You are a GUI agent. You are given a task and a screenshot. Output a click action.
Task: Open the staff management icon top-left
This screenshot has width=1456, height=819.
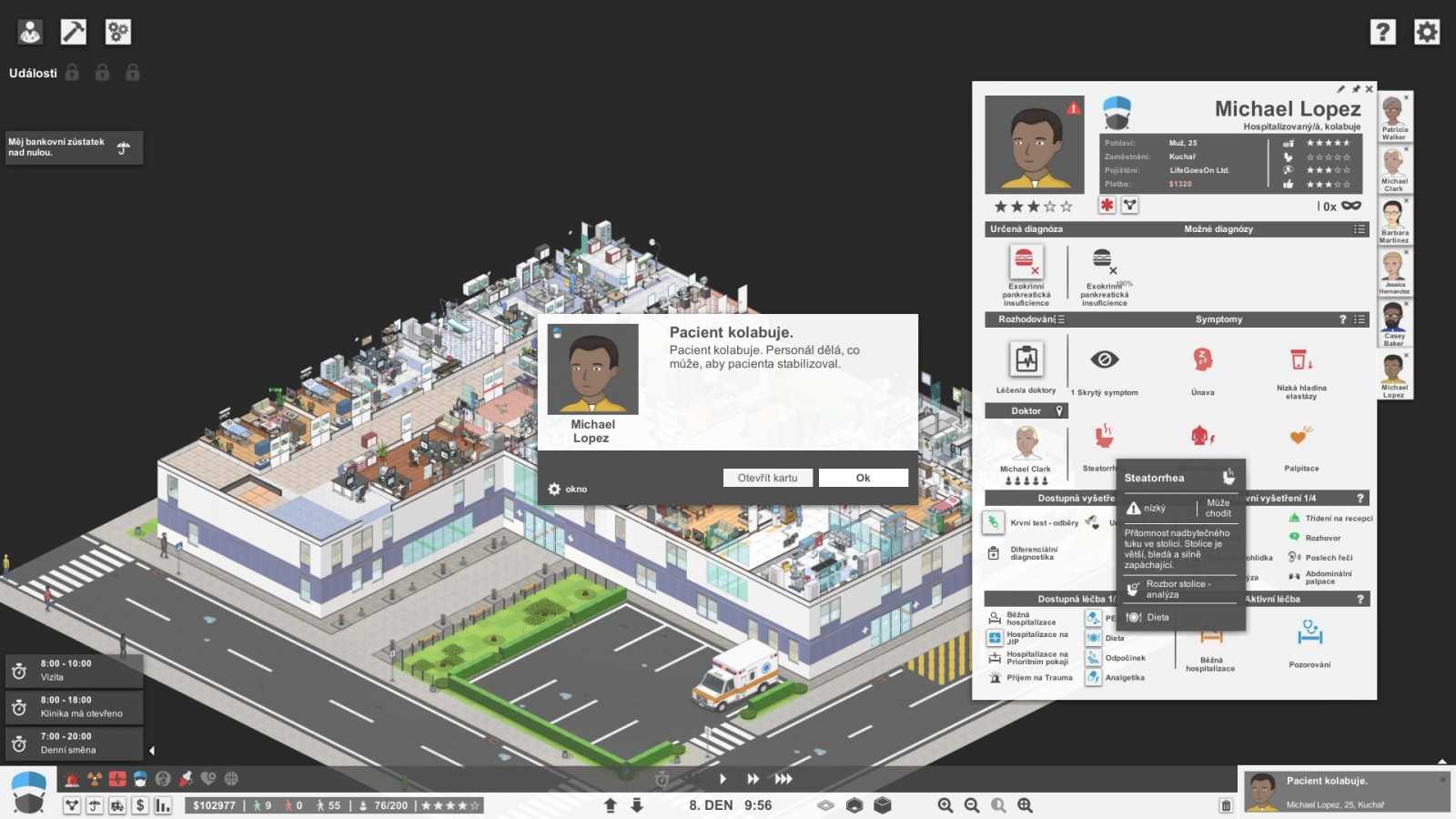point(30,32)
